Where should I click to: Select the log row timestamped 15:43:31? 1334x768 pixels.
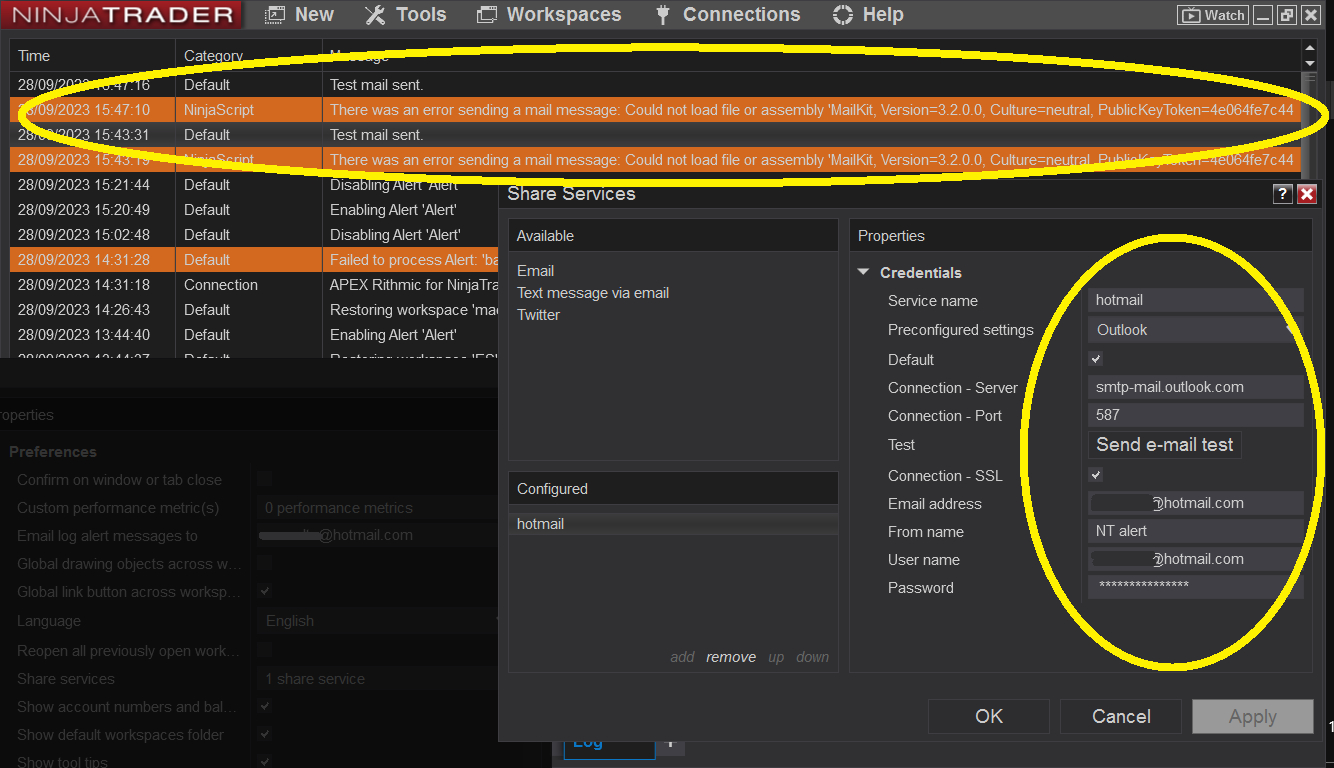click(x=656, y=135)
